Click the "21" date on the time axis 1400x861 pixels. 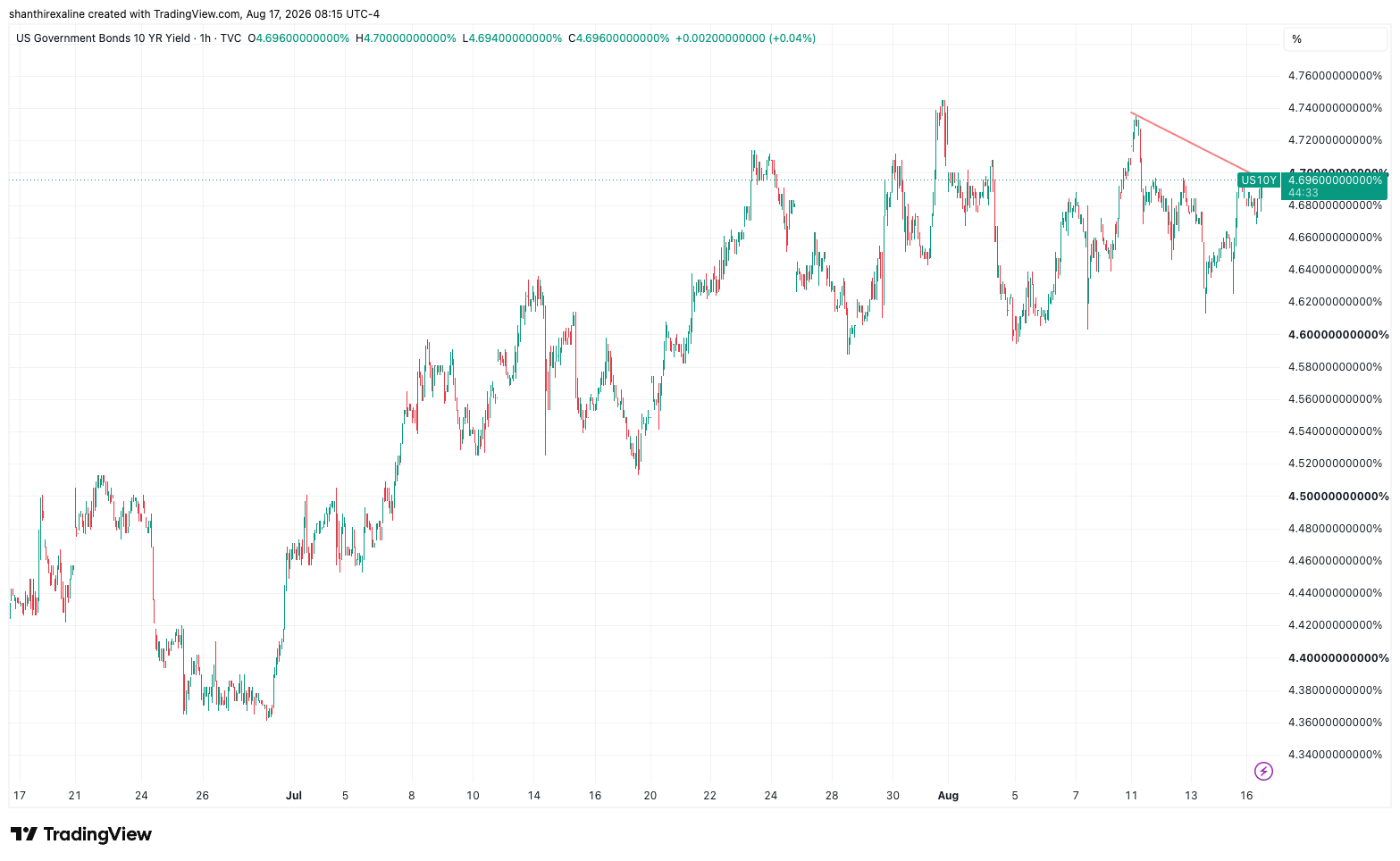click(x=75, y=796)
